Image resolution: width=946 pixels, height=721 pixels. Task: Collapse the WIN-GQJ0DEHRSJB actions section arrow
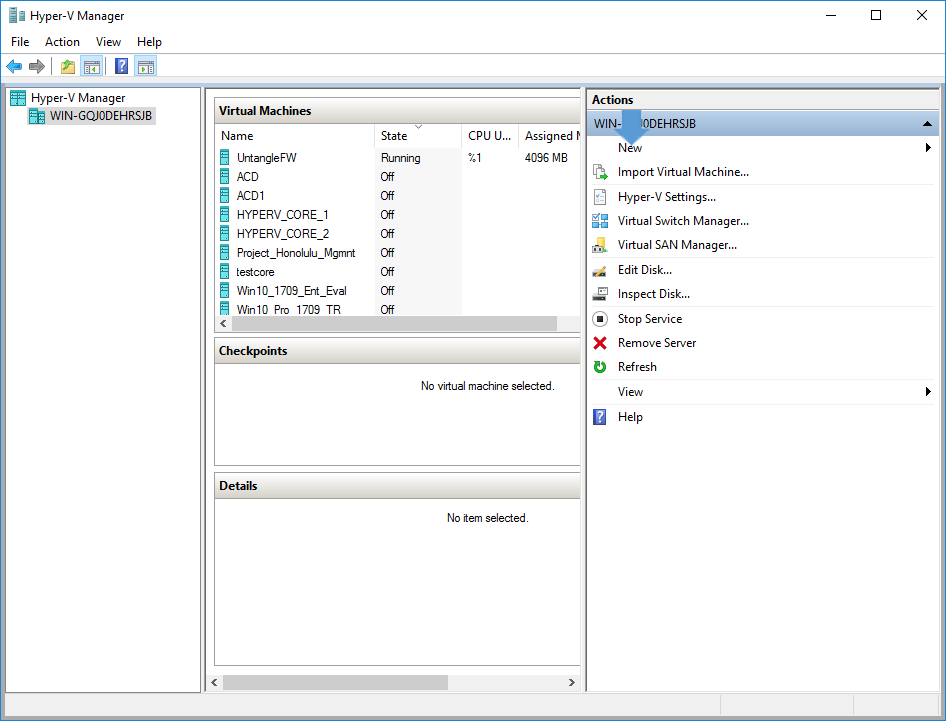point(927,124)
